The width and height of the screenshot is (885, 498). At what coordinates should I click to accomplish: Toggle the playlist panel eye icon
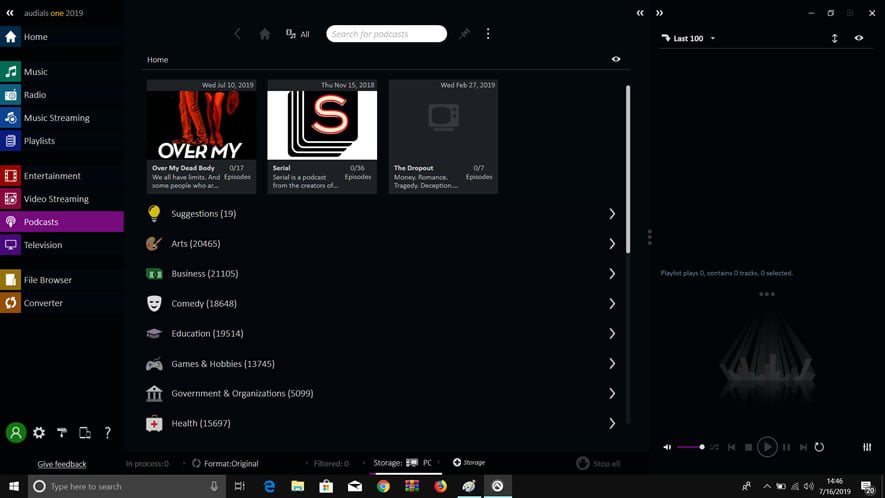coord(858,38)
